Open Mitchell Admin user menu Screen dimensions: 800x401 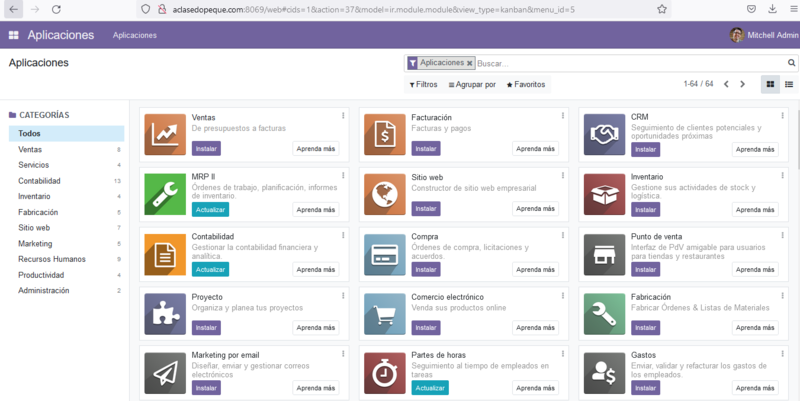[764, 35]
